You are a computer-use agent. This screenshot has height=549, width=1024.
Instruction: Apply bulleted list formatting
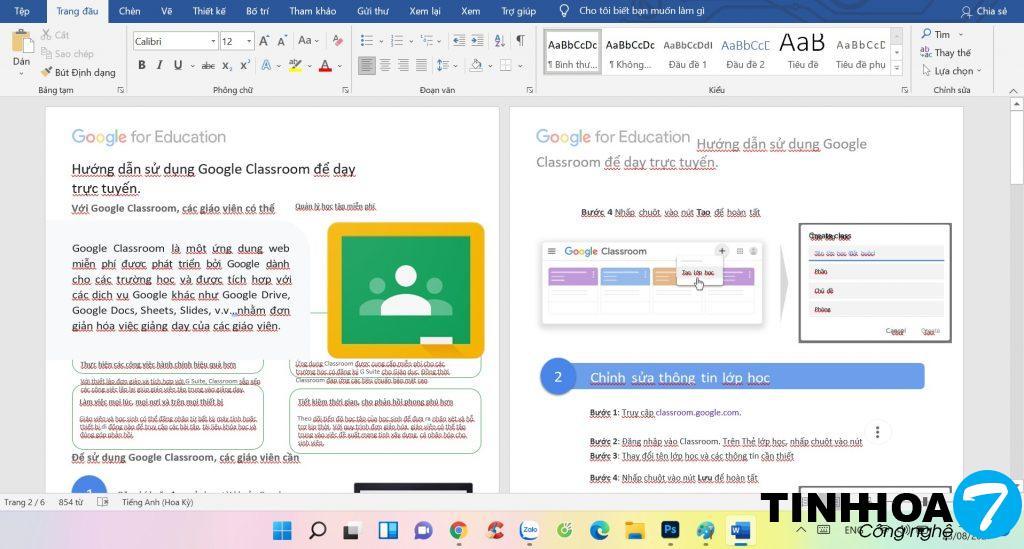coord(366,41)
